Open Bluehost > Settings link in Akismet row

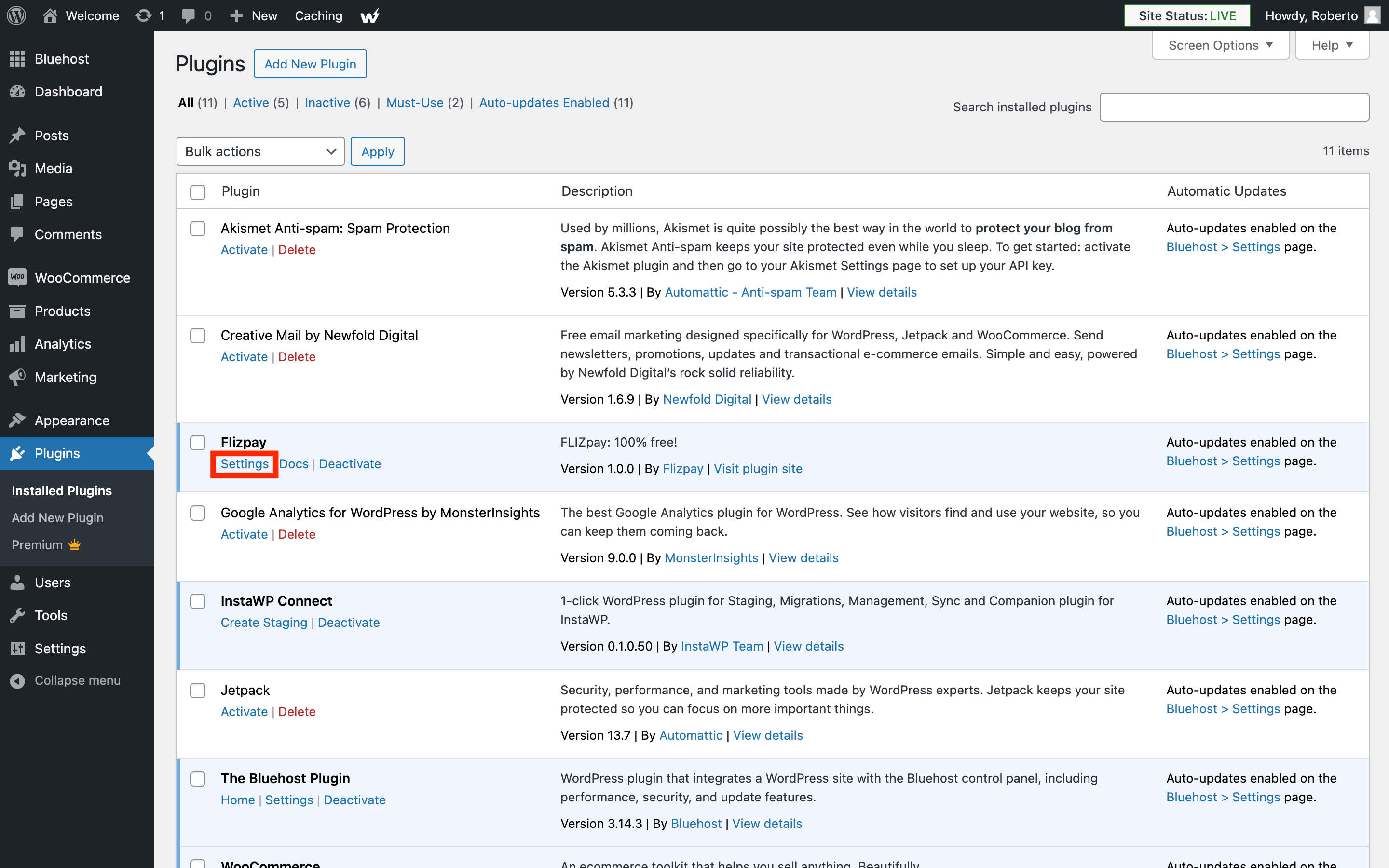[x=1223, y=247]
